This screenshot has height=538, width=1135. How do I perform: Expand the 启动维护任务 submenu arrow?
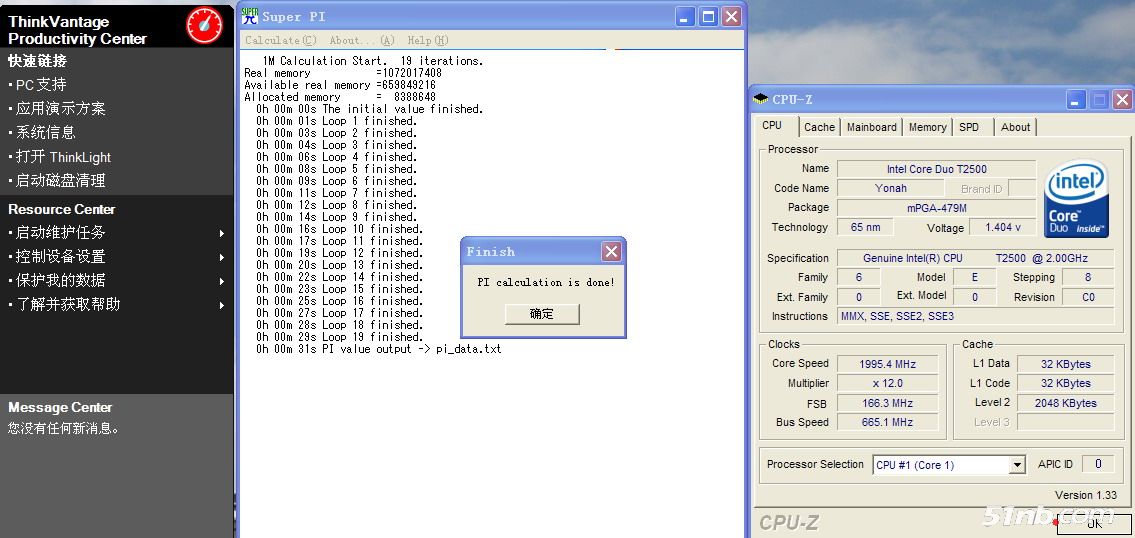[x=222, y=233]
